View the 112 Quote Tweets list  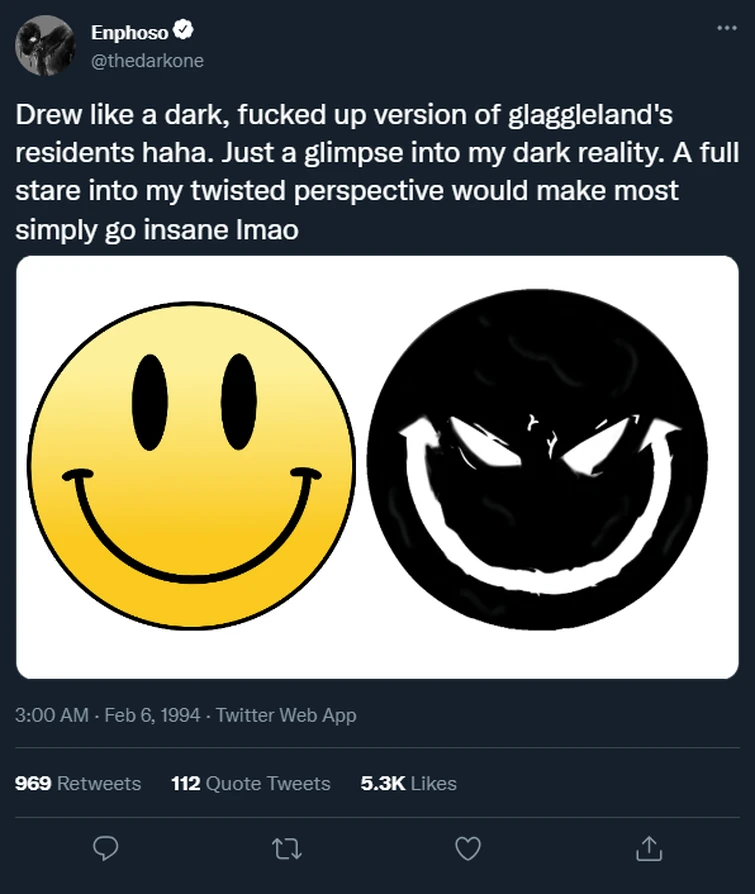[250, 783]
